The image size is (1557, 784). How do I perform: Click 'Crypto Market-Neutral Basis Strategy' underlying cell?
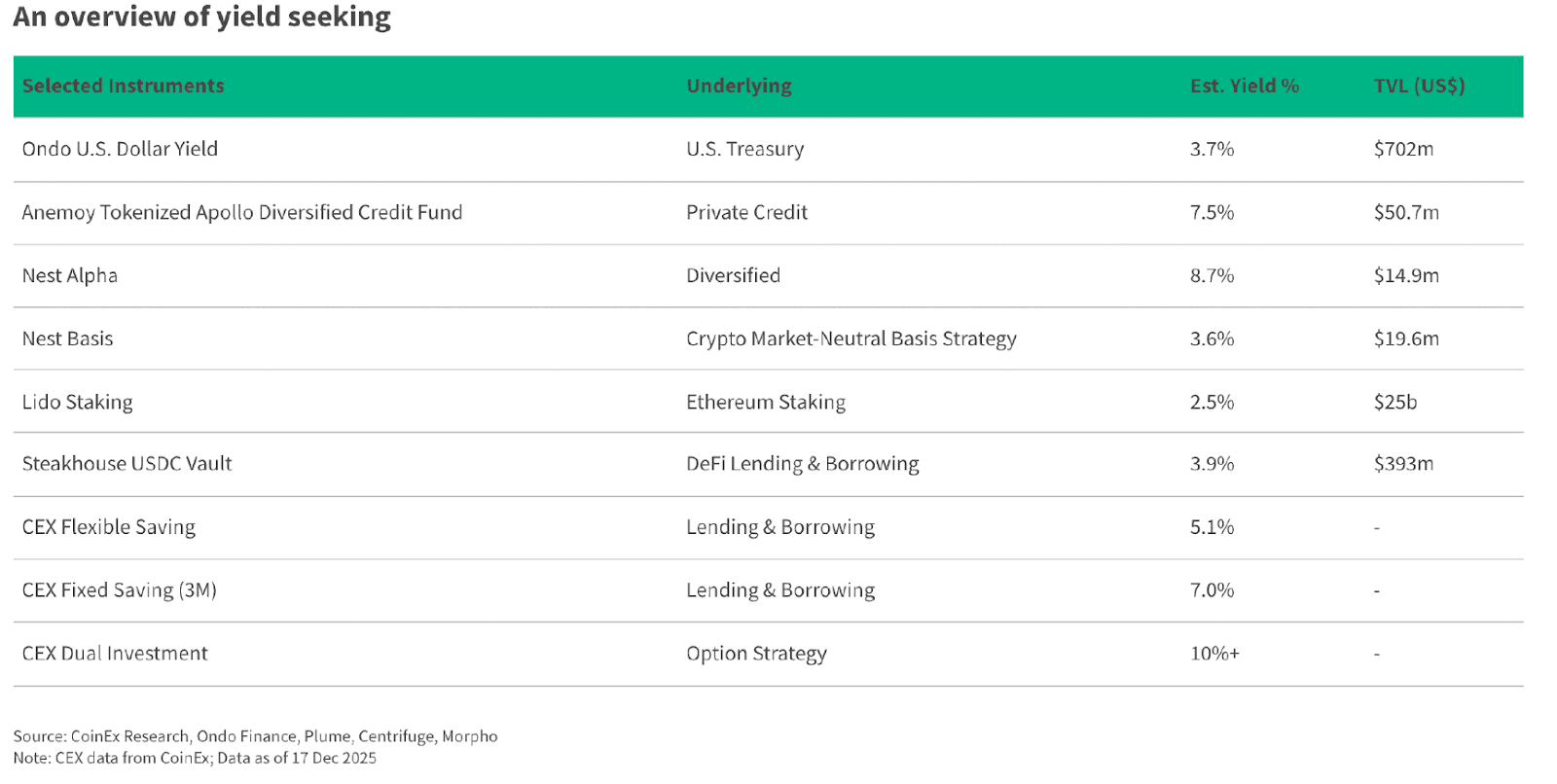851,339
